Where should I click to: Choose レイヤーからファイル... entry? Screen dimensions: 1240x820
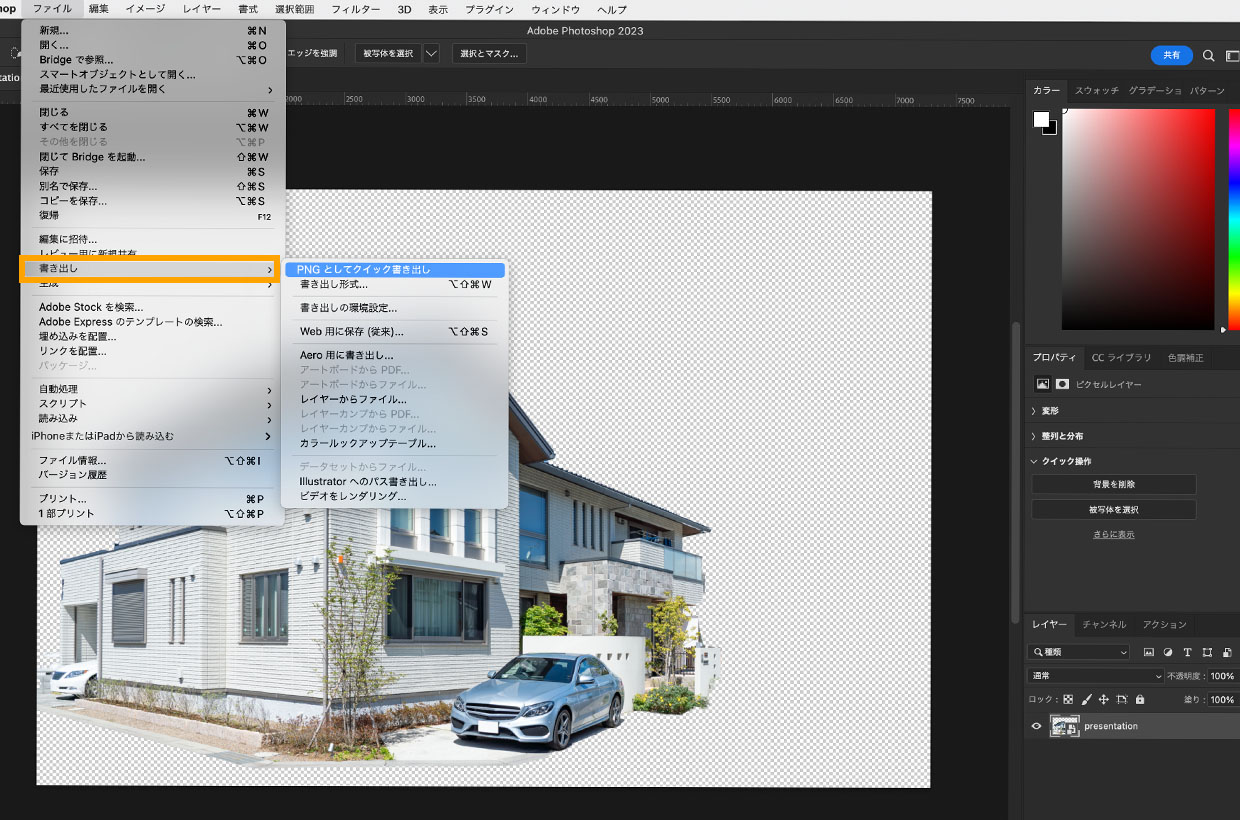(x=395, y=399)
